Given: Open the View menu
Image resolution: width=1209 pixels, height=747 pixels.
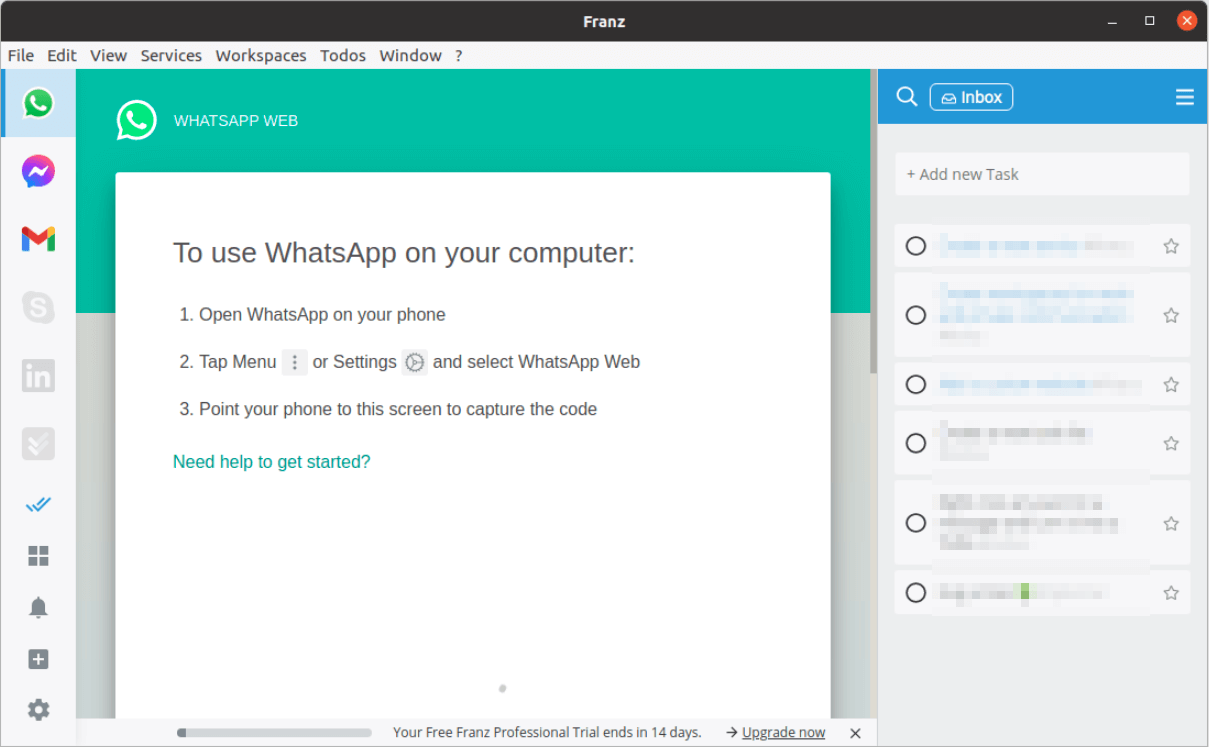Looking at the screenshot, I should tap(108, 55).
